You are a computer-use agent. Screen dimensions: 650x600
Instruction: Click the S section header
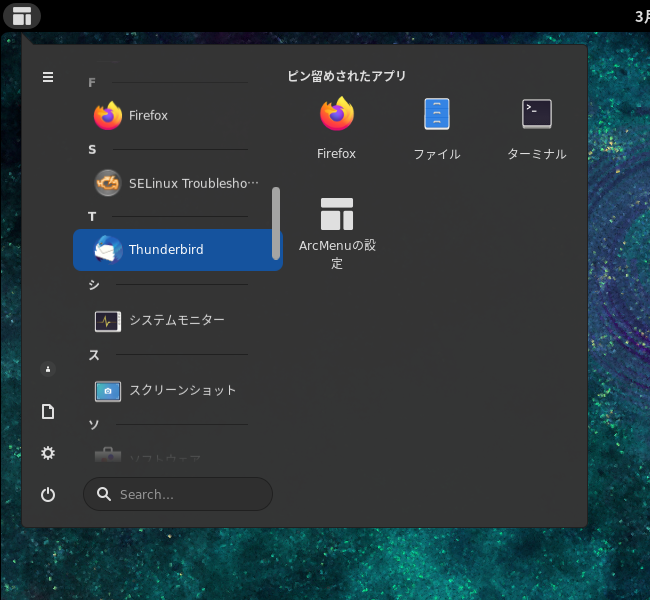tap(92, 149)
